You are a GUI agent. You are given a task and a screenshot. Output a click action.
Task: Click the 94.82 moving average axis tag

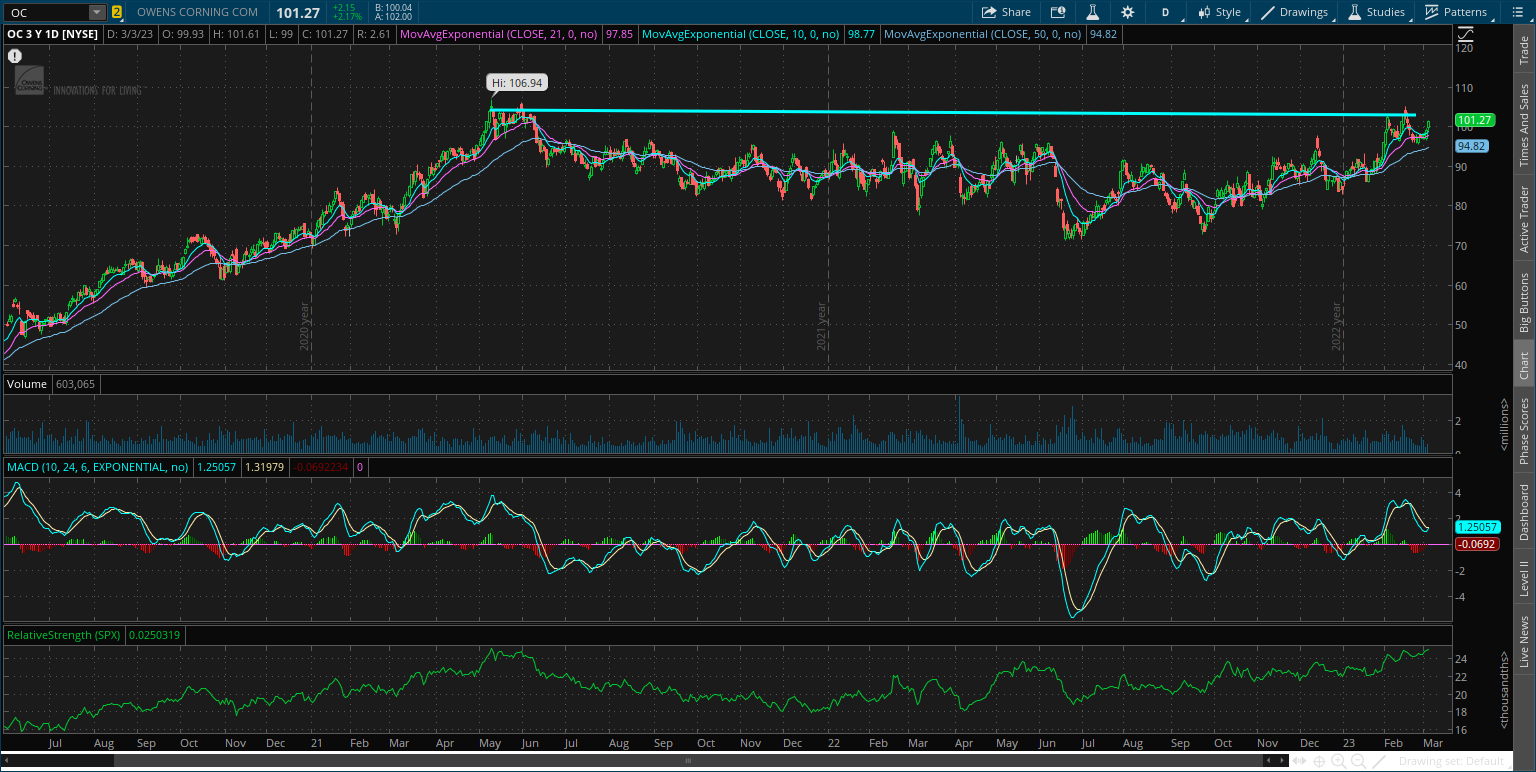pyautogui.click(x=1470, y=146)
